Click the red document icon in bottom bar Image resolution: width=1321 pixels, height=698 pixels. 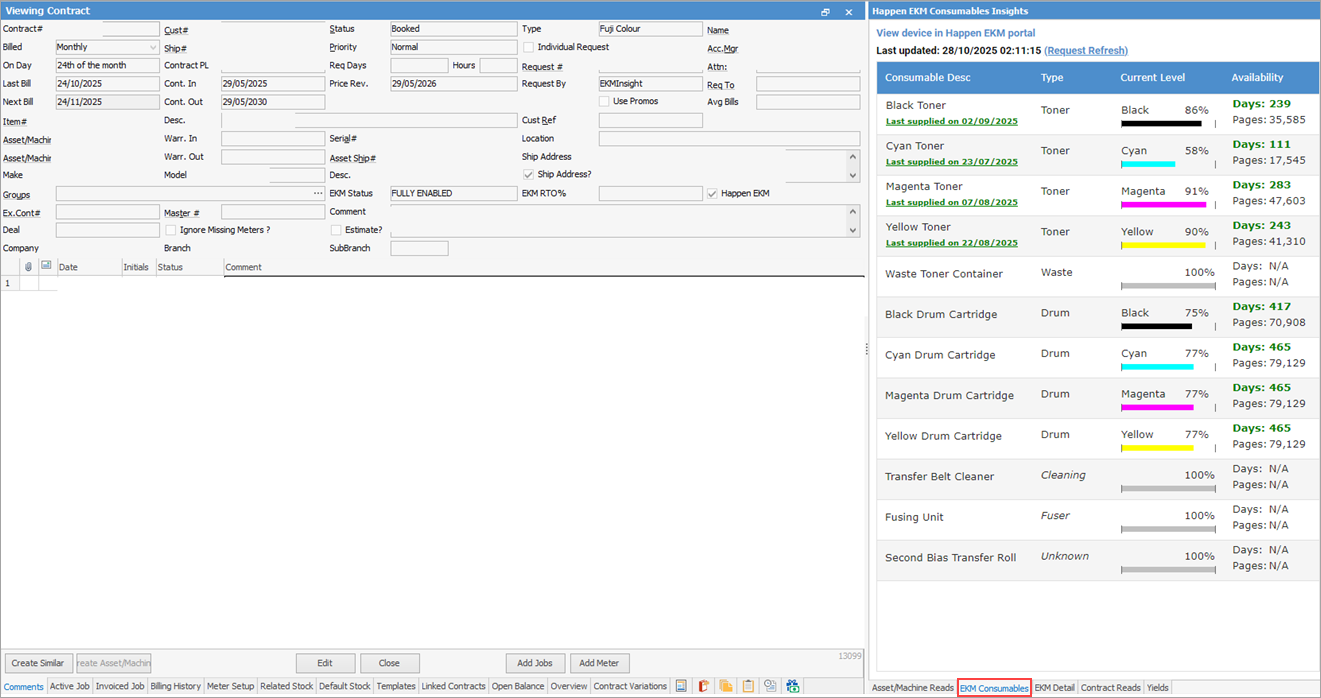coord(703,686)
